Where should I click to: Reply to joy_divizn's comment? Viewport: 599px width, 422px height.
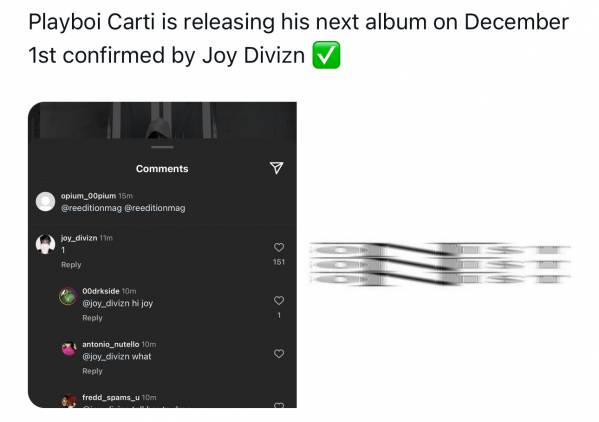(x=71, y=265)
